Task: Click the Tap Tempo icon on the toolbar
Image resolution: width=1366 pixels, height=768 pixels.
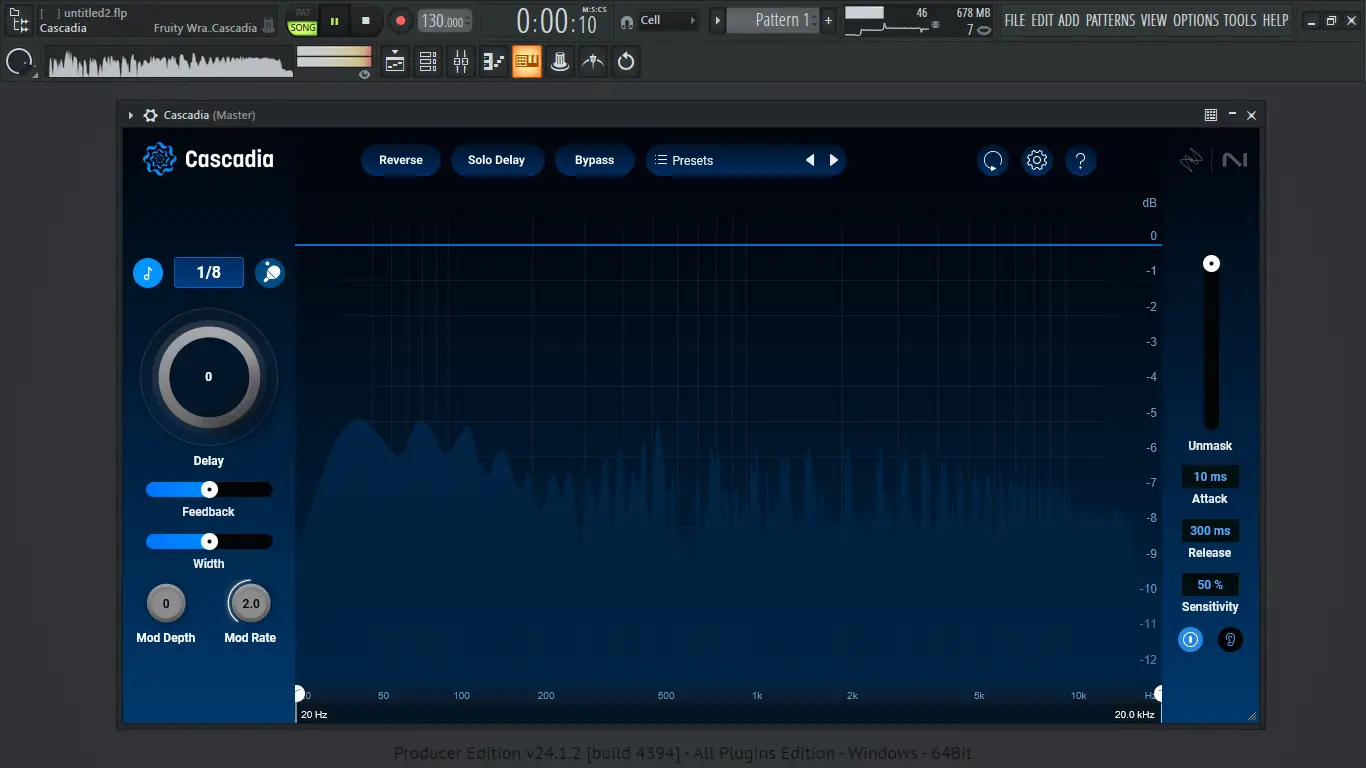Action: [x=593, y=61]
